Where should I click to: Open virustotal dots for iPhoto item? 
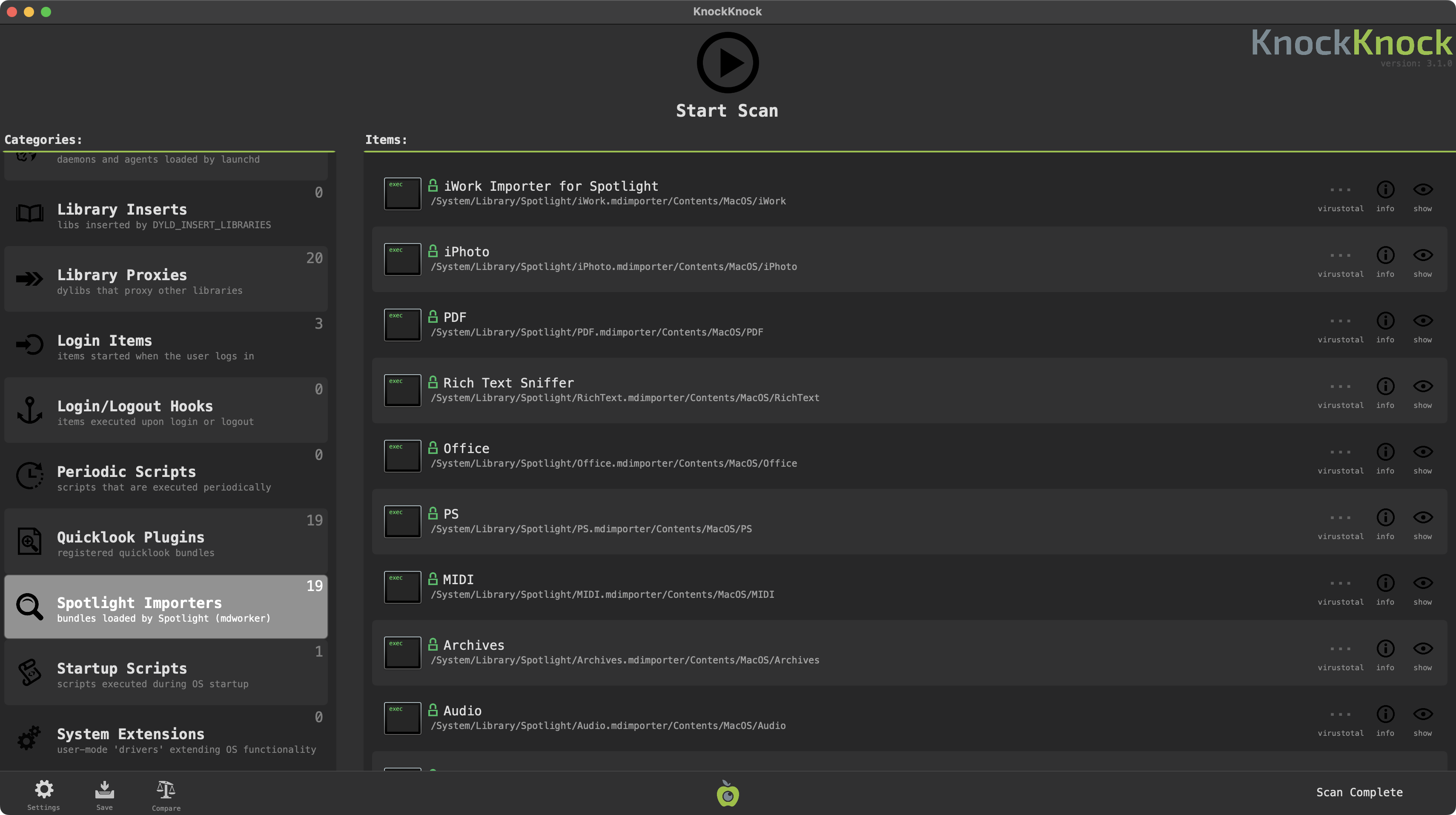(1340, 255)
